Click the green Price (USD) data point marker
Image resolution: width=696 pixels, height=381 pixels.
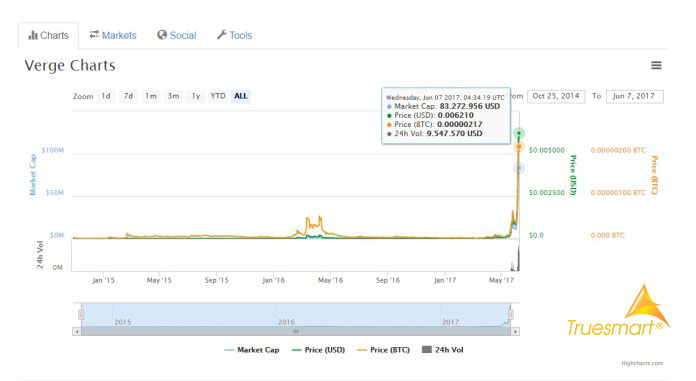pos(519,133)
